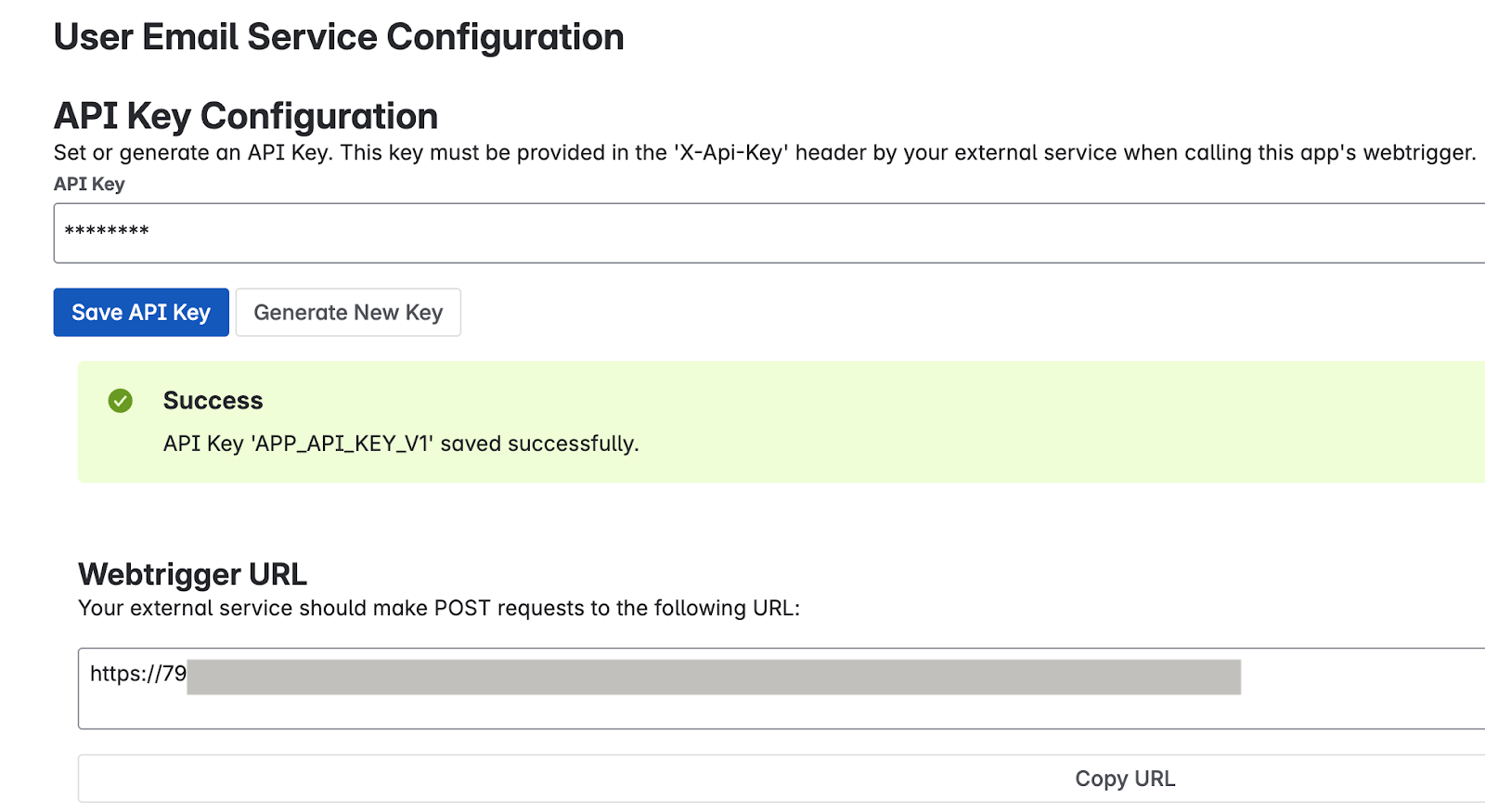Viewport: 1485px width, 812px height.
Task: Click the green success checkmark icon
Action: (121, 401)
